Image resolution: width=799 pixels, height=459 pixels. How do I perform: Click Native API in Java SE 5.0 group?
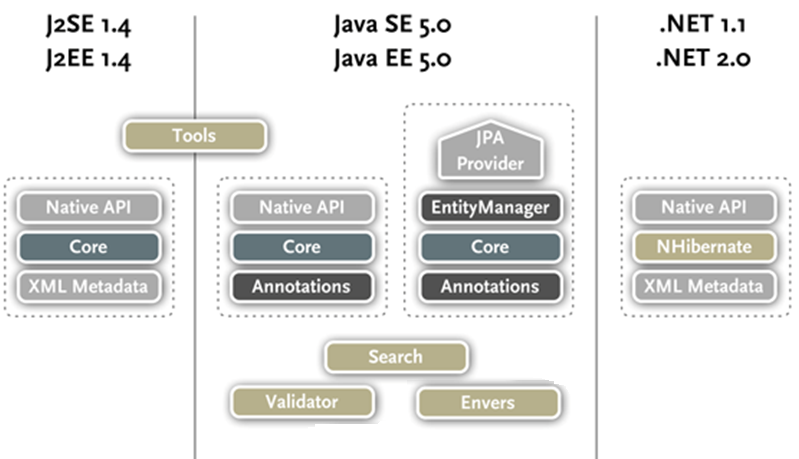coord(302,207)
